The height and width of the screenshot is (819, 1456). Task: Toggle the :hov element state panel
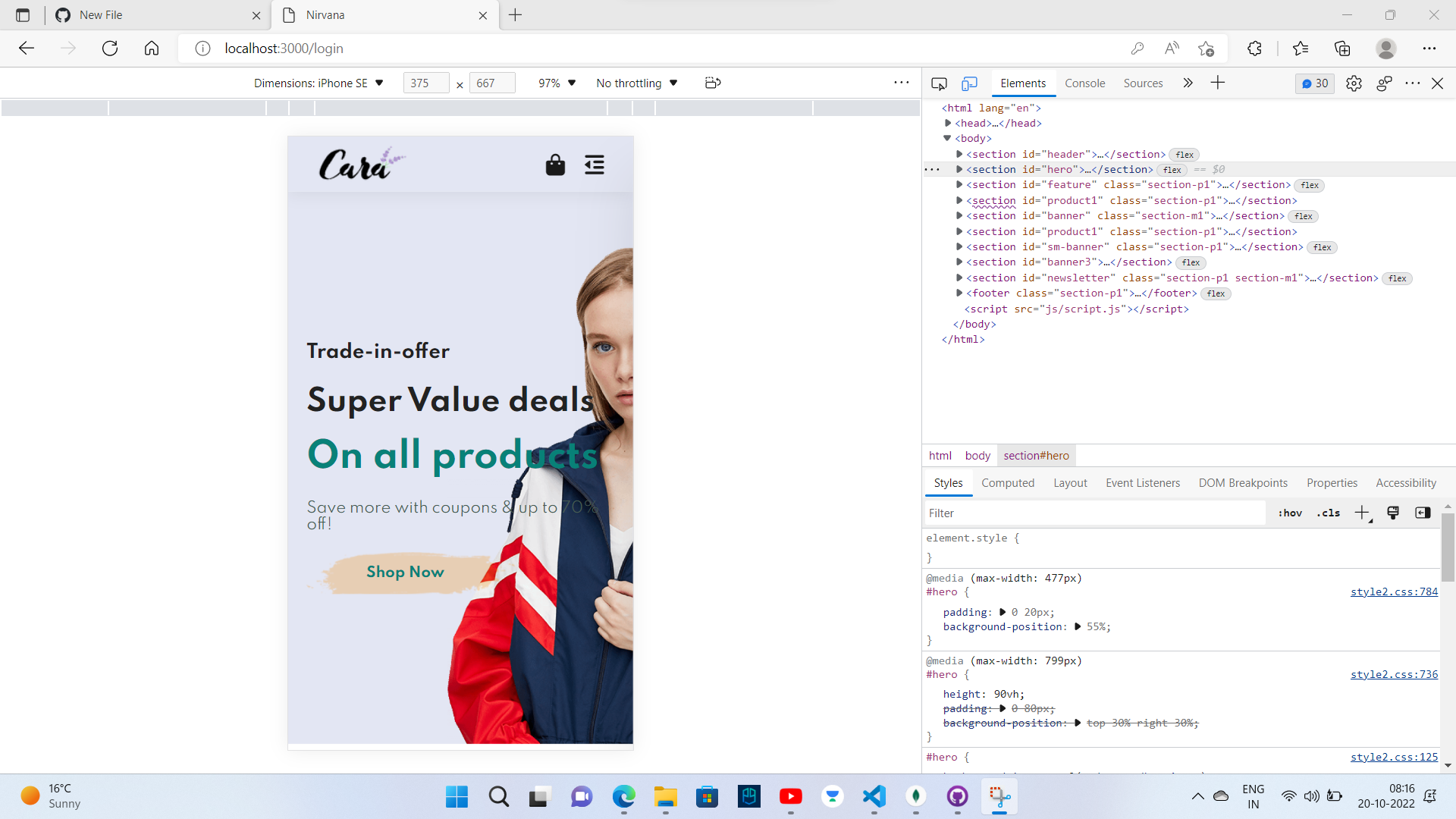coord(1290,513)
